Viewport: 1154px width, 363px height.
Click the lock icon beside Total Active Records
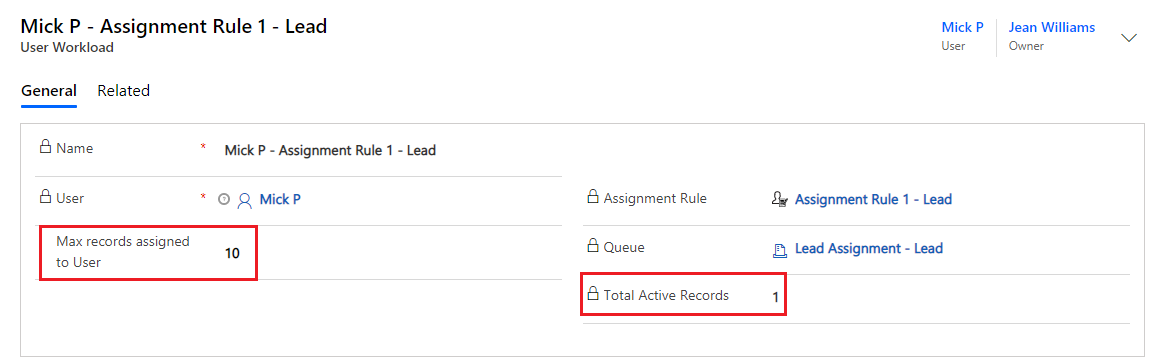point(592,294)
